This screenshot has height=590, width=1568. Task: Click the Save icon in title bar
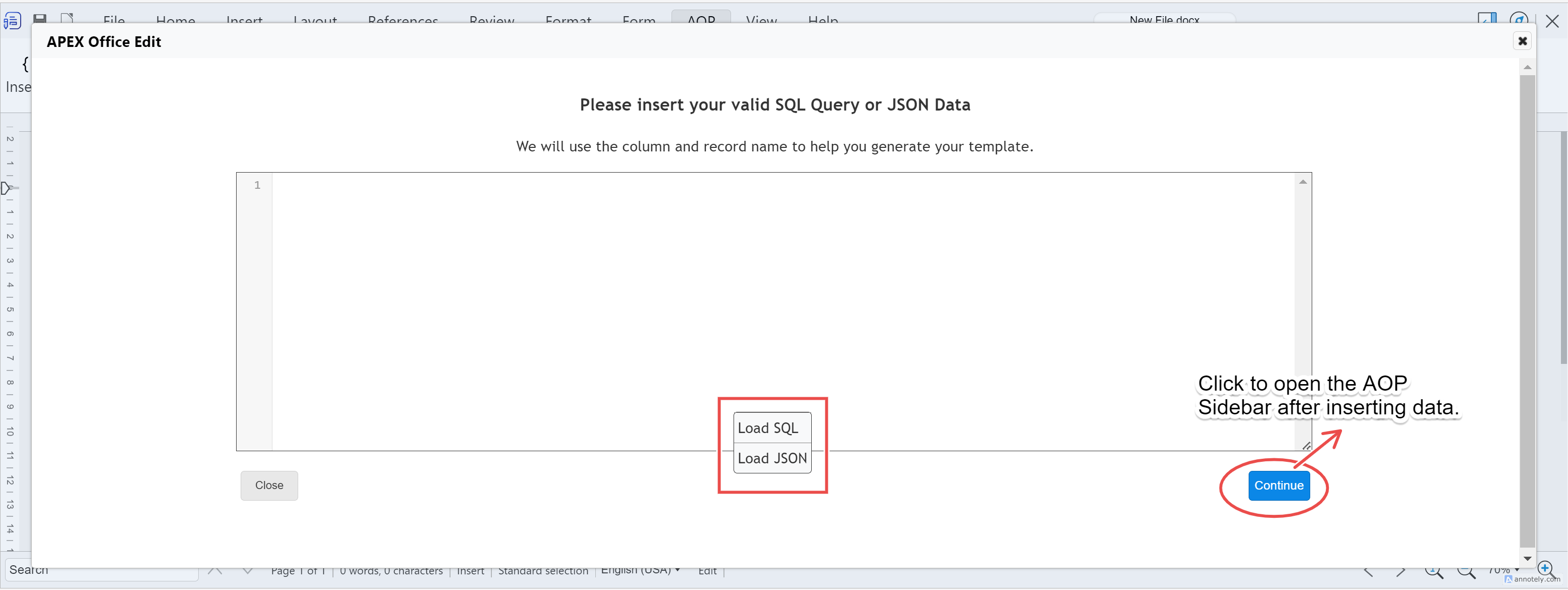coord(39,19)
